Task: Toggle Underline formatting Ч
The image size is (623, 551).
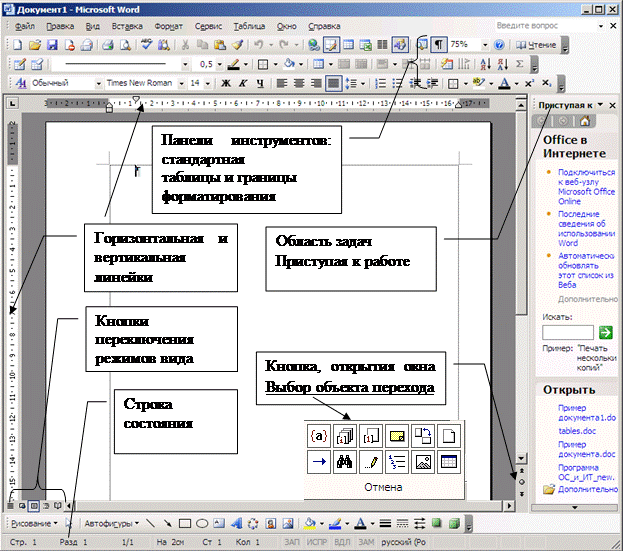Action: point(260,83)
